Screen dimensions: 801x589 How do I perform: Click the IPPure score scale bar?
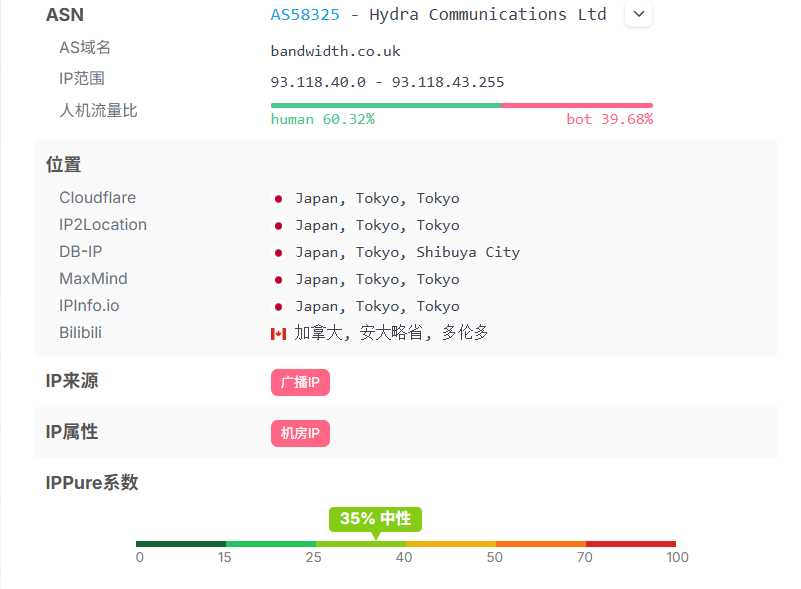click(x=406, y=544)
